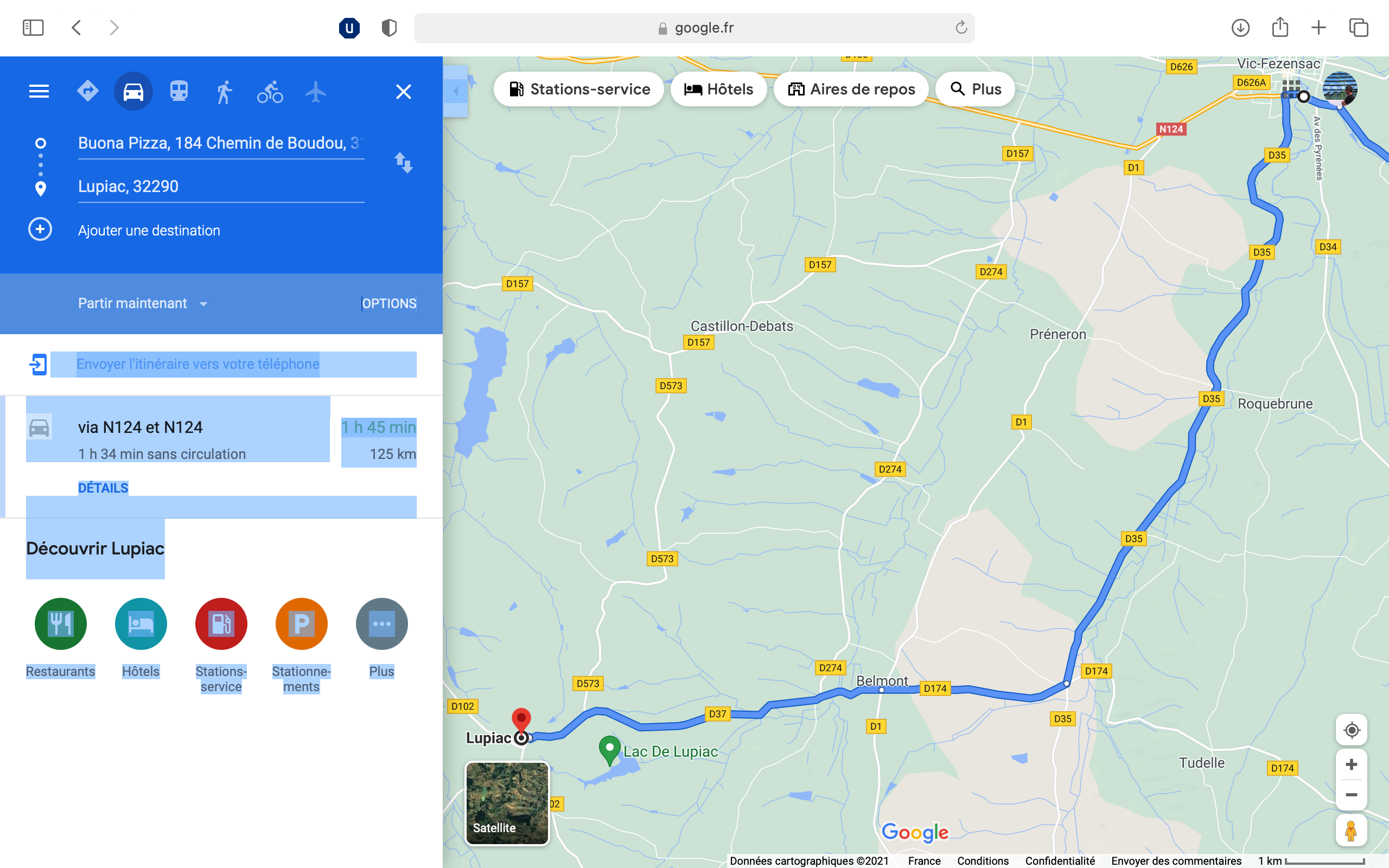The image size is (1389, 868).
Task: Select the Aires de repos chip
Action: click(851, 89)
